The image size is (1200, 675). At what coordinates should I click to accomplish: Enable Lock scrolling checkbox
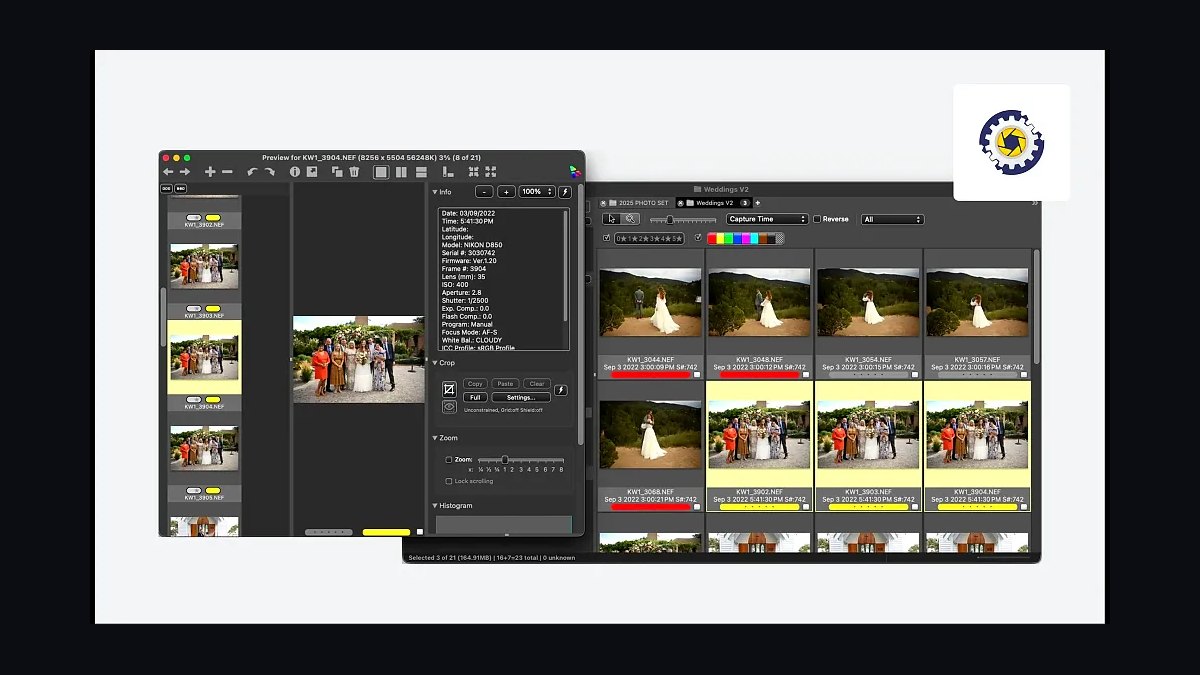click(448, 481)
